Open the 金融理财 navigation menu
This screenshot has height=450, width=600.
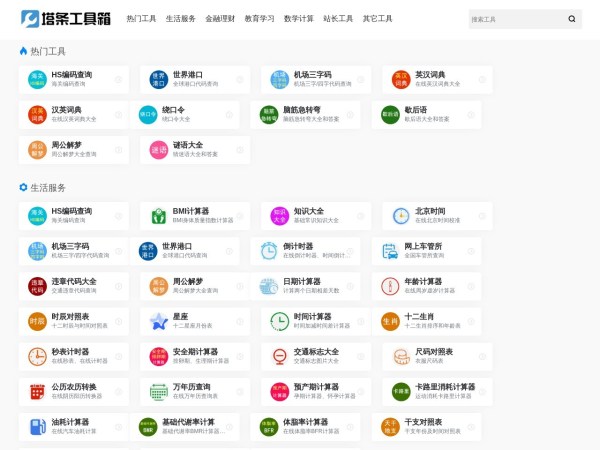click(x=220, y=19)
